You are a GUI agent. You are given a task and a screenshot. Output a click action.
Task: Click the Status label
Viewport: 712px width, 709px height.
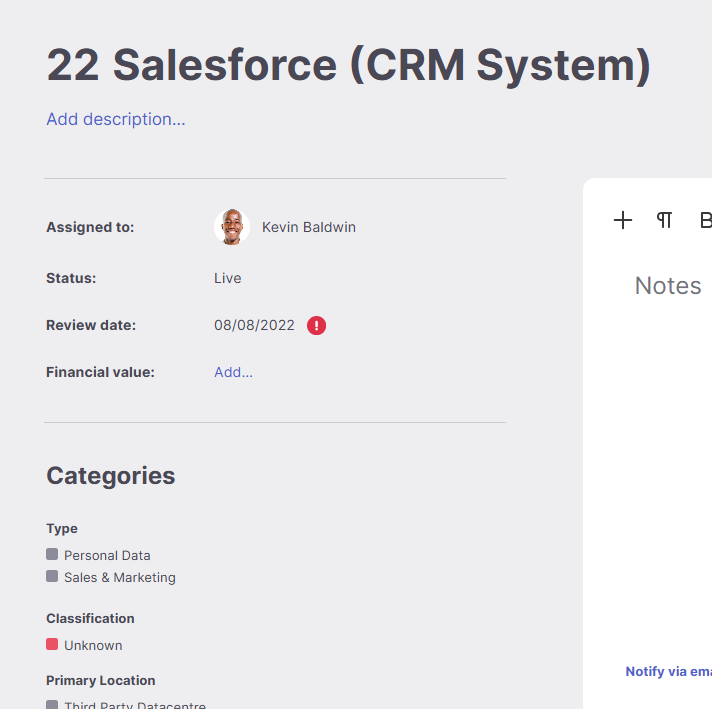point(71,278)
